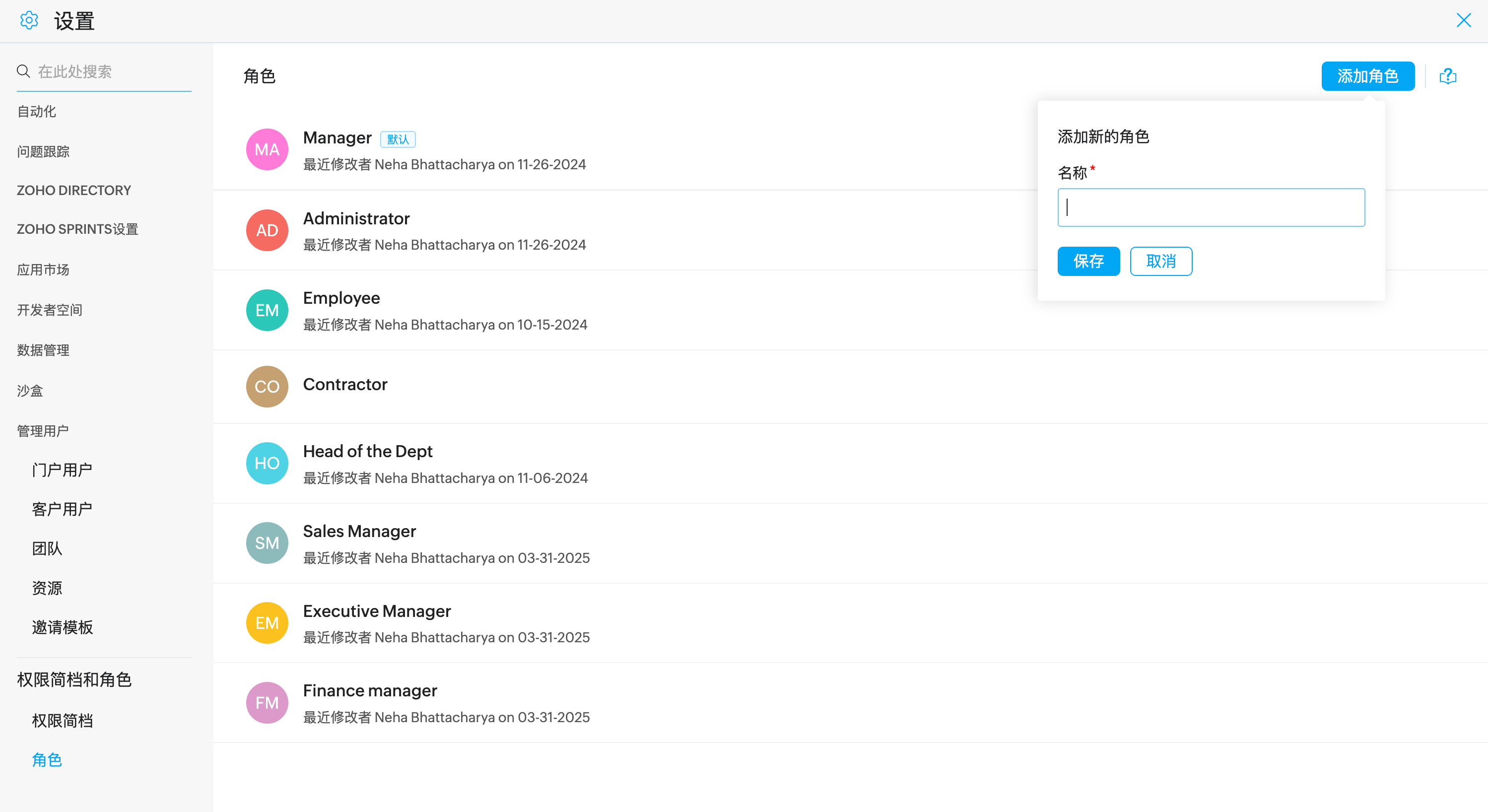Click the cyan HO role avatar

pyautogui.click(x=267, y=463)
